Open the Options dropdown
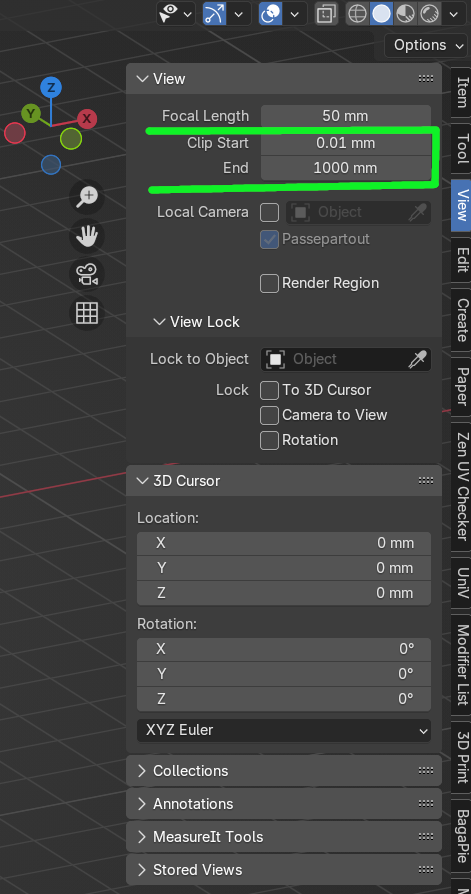 (426, 45)
